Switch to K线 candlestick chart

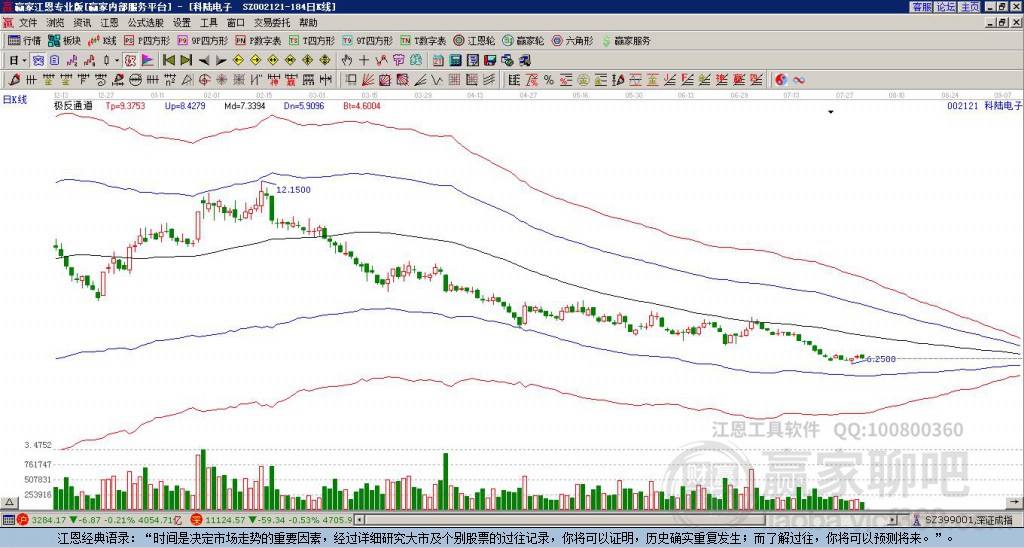102,40
